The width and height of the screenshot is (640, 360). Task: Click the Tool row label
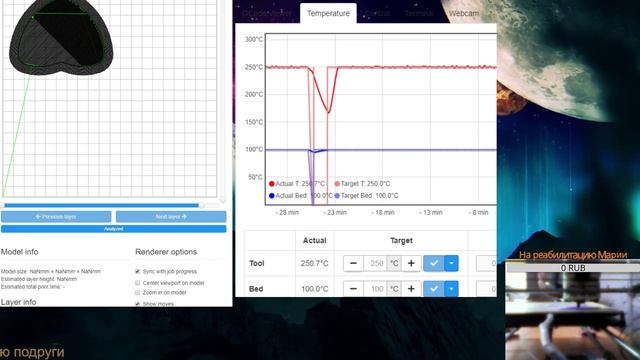pyautogui.click(x=257, y=263)
